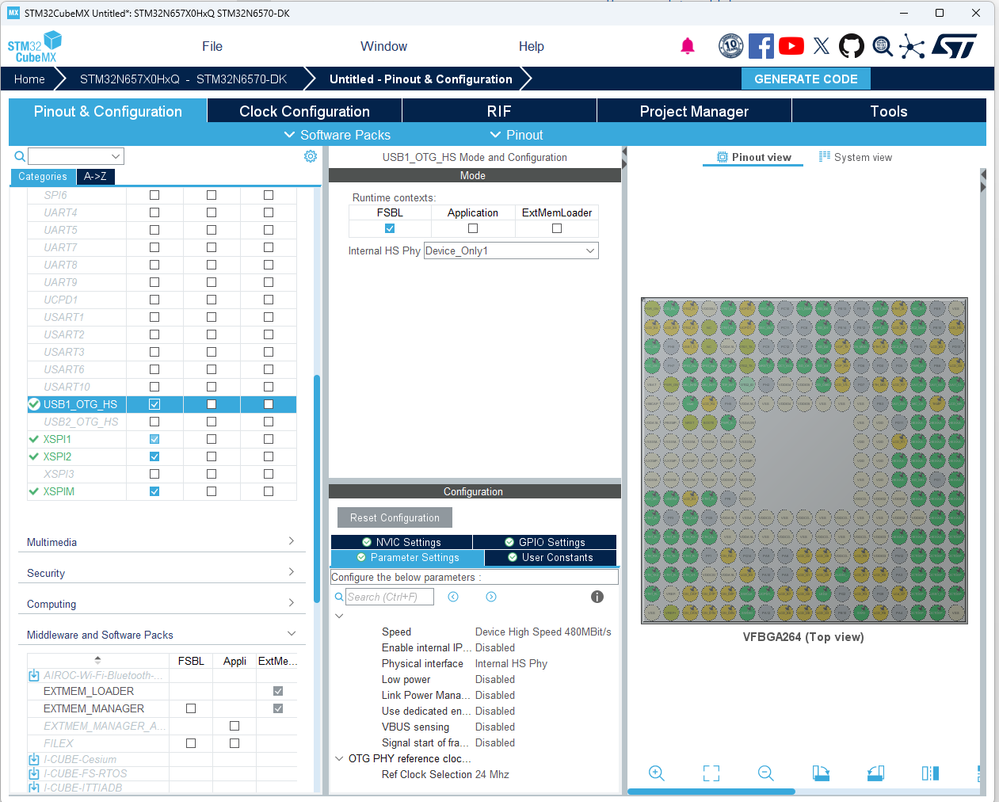Open the categories settings gear icon

pyautogui.click(x=310, y=156)
